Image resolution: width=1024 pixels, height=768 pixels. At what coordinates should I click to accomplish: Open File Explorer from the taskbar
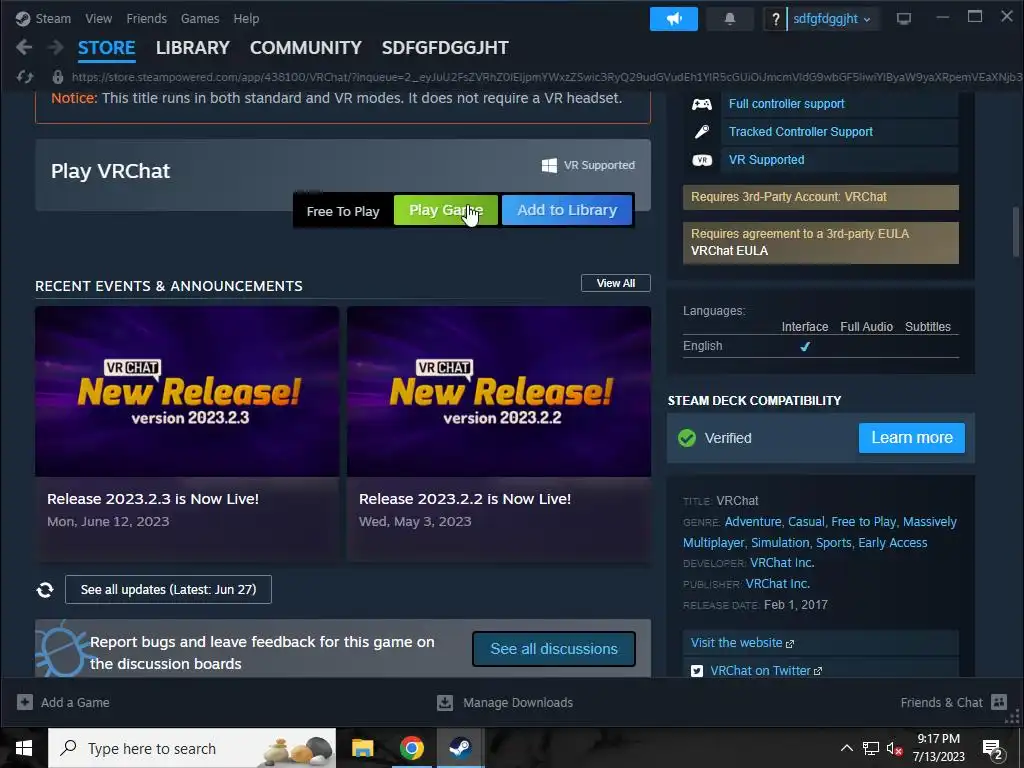(362, 748)
